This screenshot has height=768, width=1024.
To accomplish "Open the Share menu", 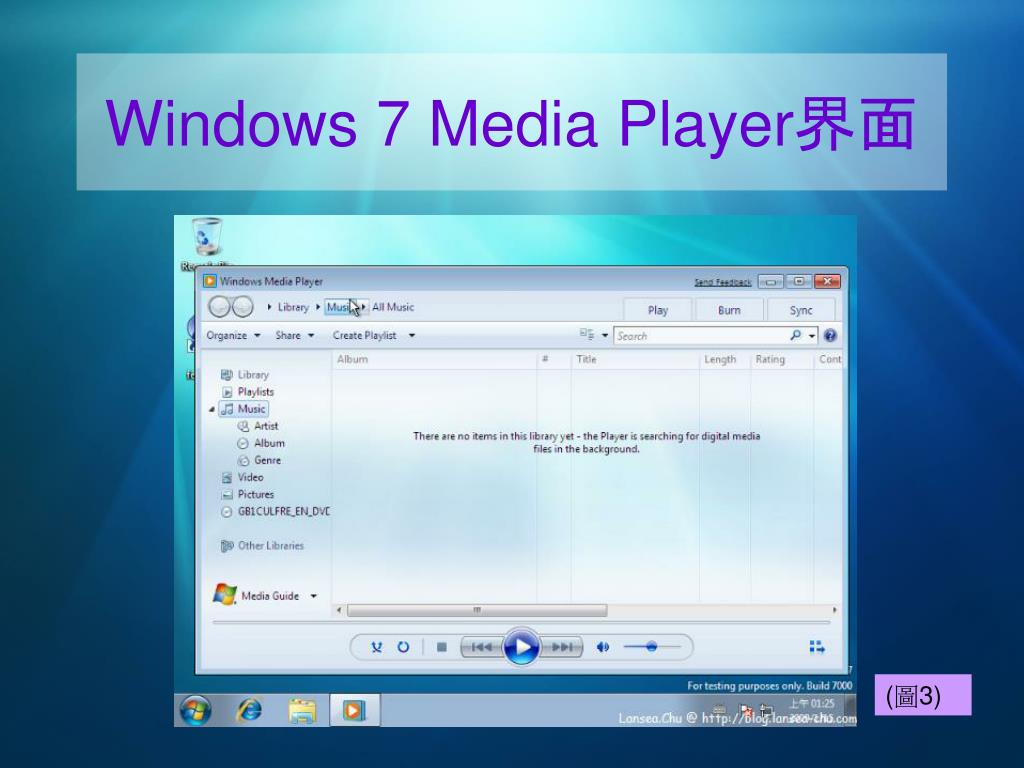I will coord(295,336).
